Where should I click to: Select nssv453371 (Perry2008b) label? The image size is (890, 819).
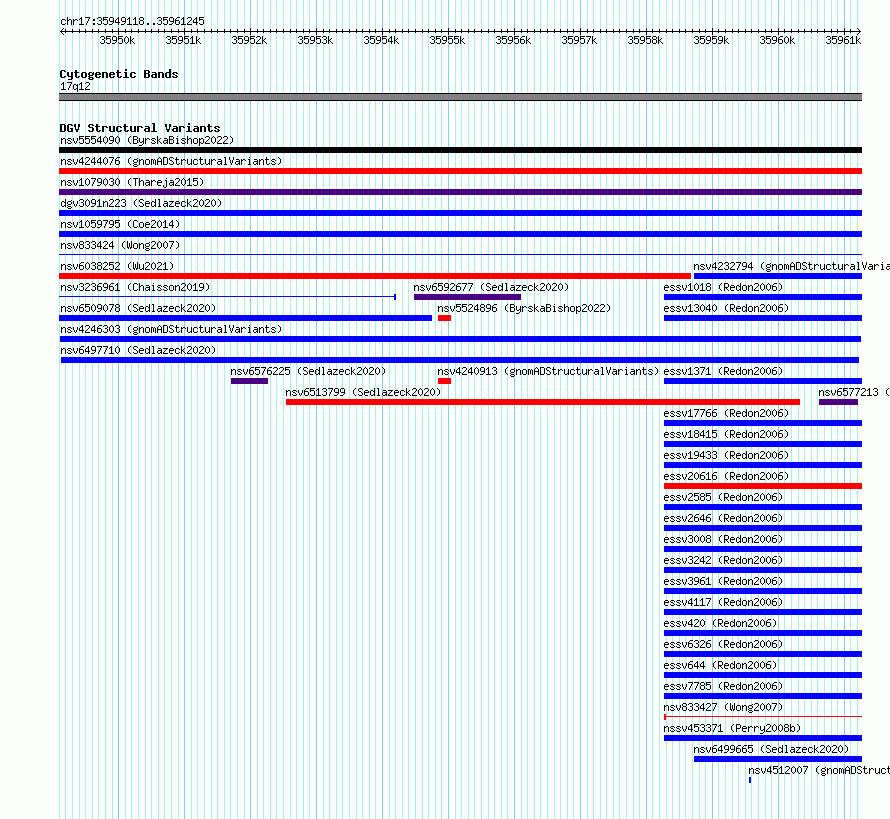[732, 728]
